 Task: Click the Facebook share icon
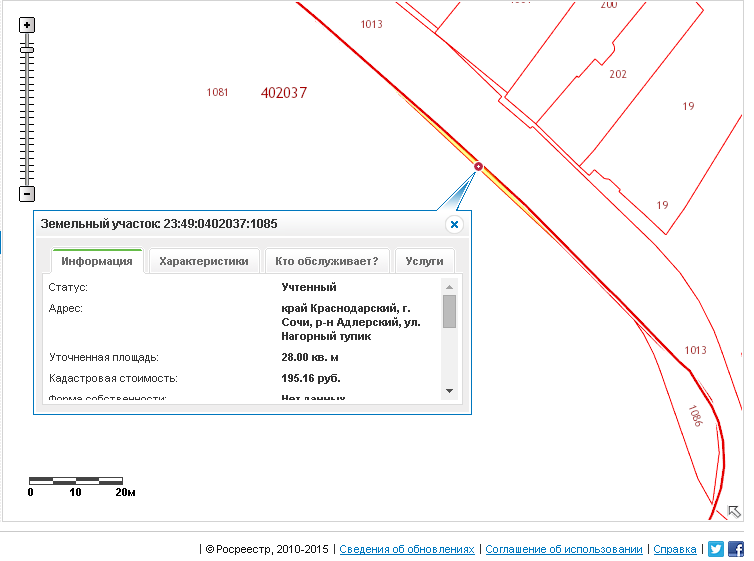[x=735, y=548]
